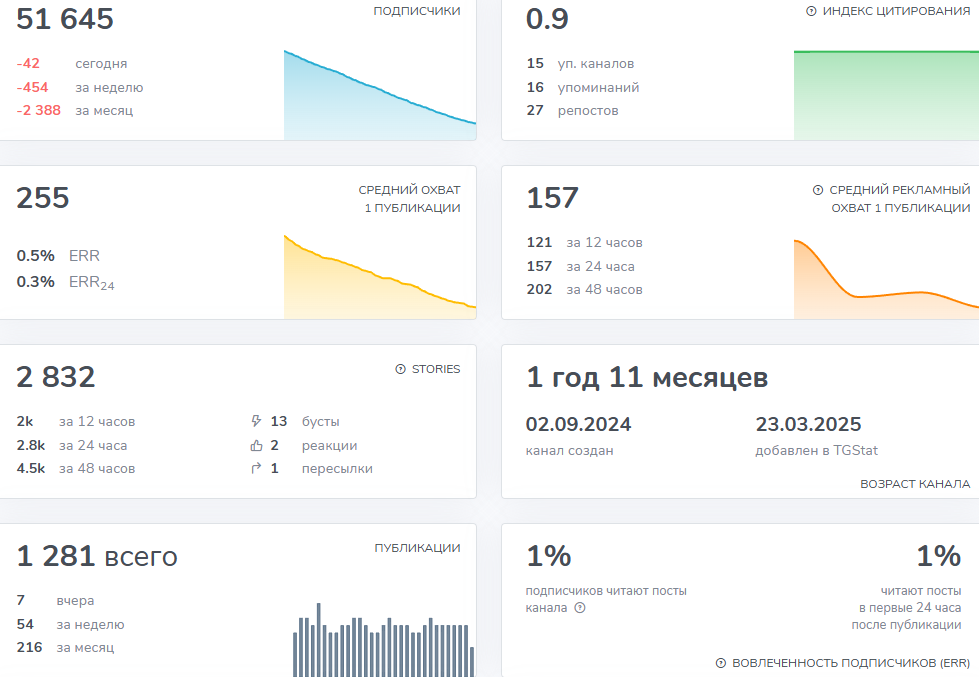Click '121 за 12 часов' row
This screenshot has width=979, height=677.
(x=584, y=243)
